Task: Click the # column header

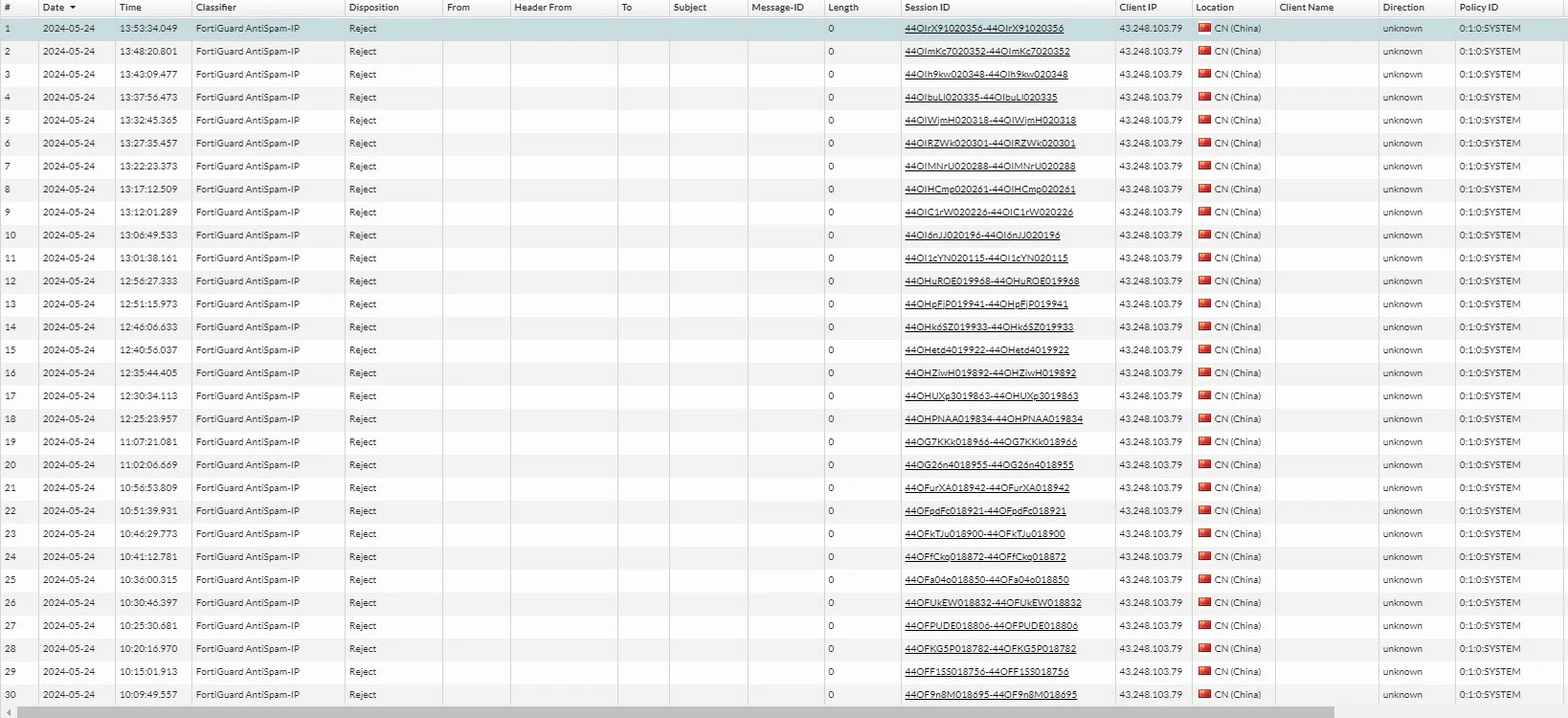Action: pyautogui.click(x=8, y=8)
